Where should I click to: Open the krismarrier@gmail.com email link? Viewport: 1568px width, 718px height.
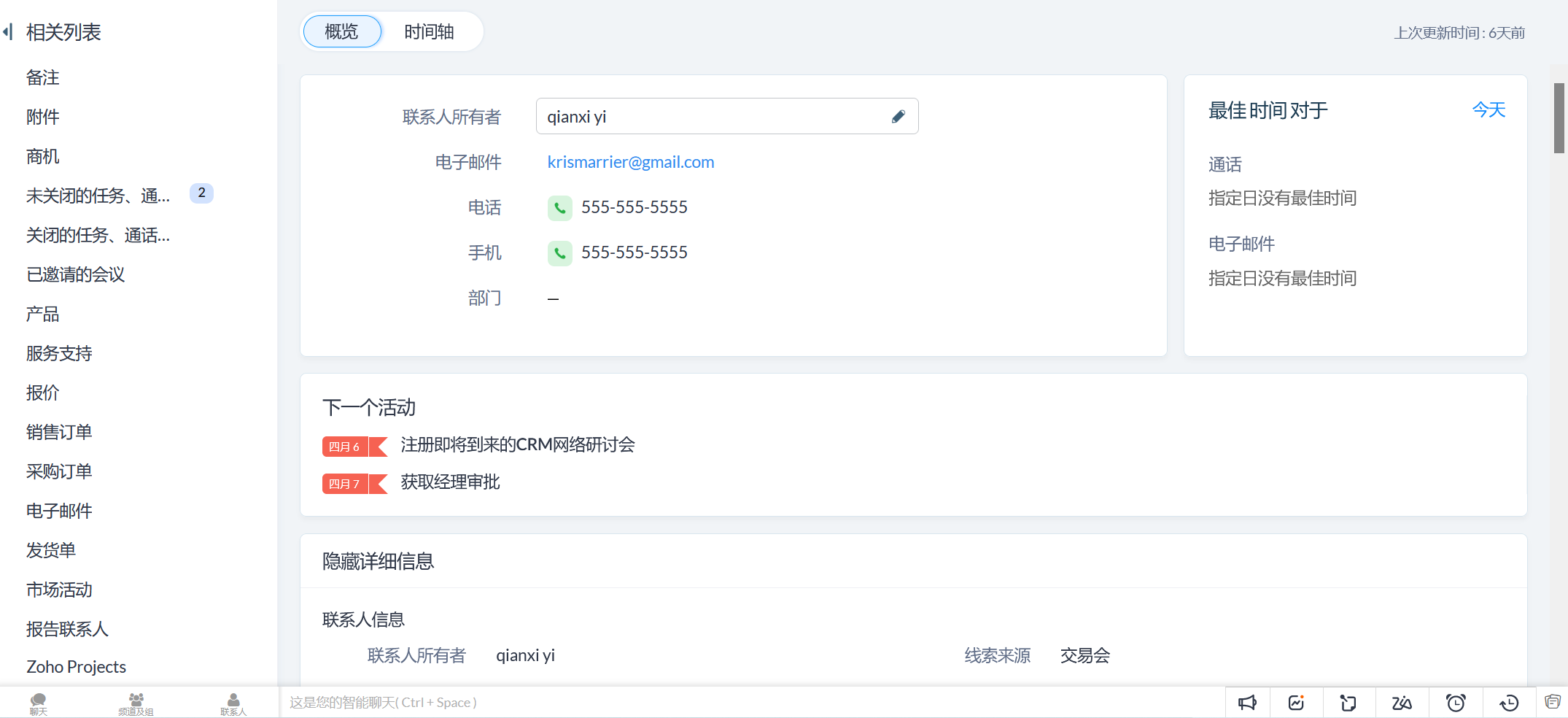(x=630, y=162)
